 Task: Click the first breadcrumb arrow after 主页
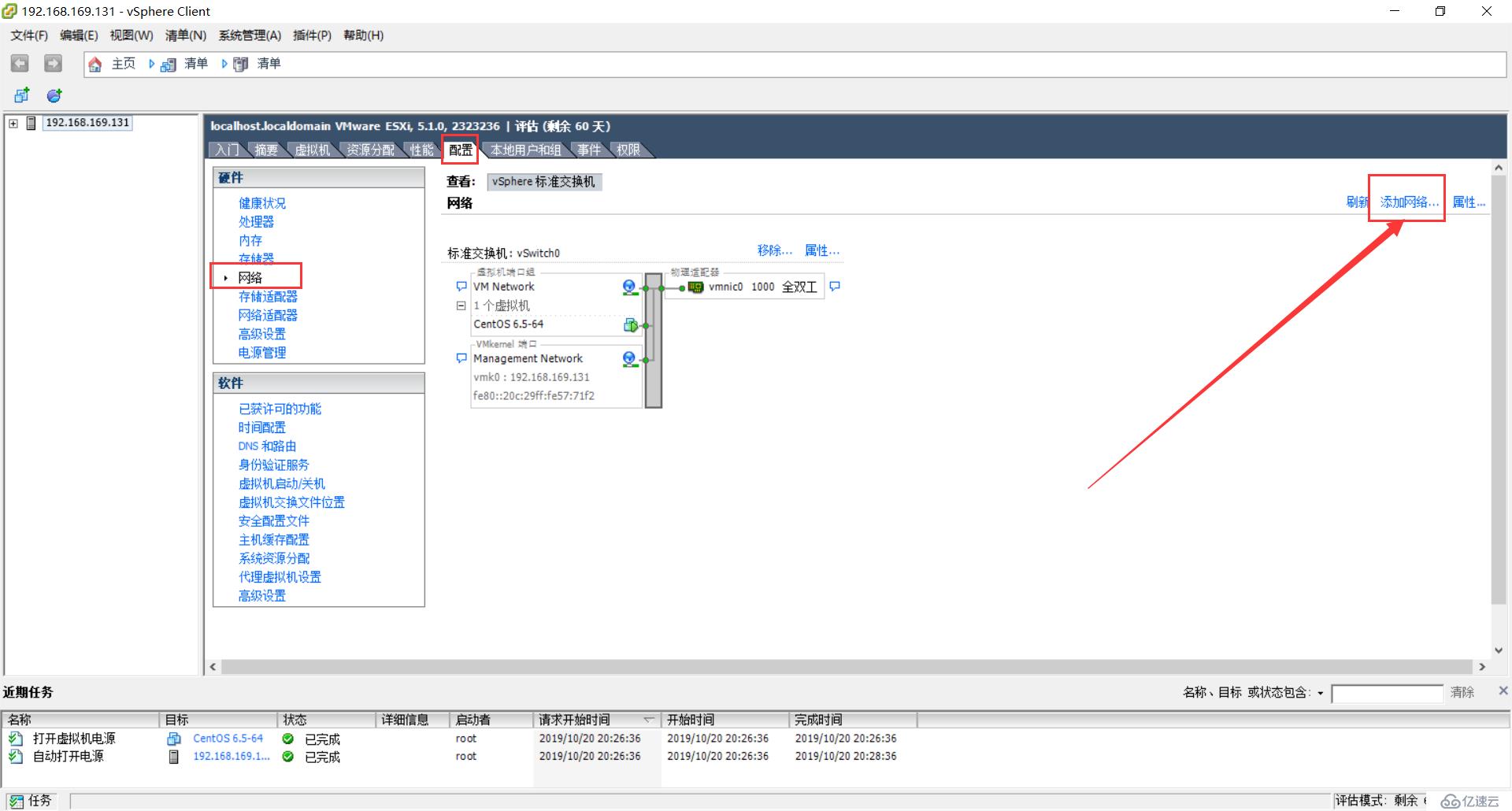[x=152, y=64]
